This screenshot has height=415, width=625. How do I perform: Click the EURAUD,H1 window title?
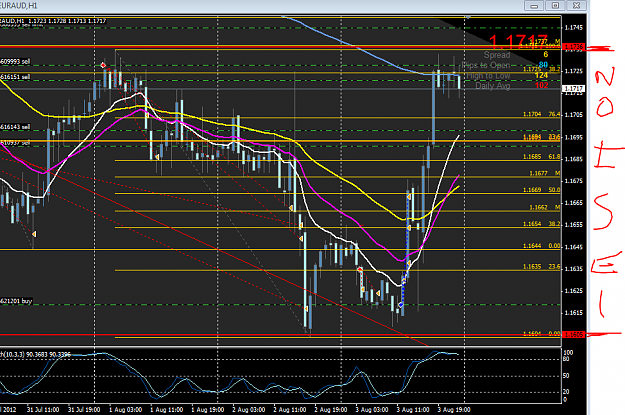[x=19, y=6]
